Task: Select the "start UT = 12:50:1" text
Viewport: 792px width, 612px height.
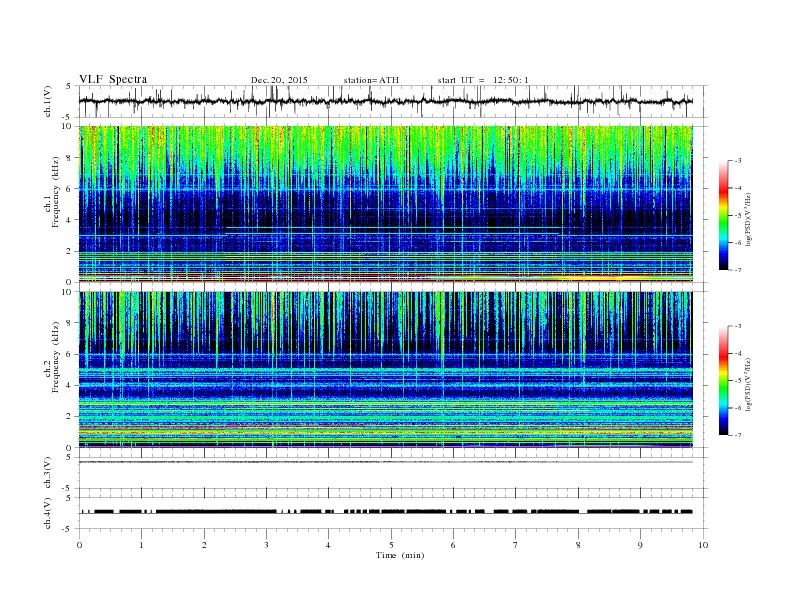Action: (483, 80)
